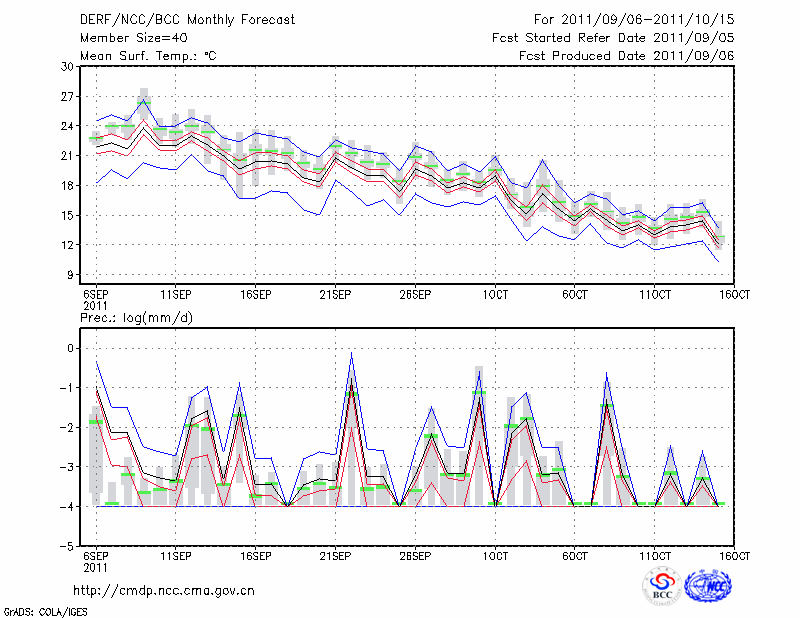The image size is (800, 618).
Task: Click the Fcst Started Refer Date text
Action: click(x=614, y=37)
